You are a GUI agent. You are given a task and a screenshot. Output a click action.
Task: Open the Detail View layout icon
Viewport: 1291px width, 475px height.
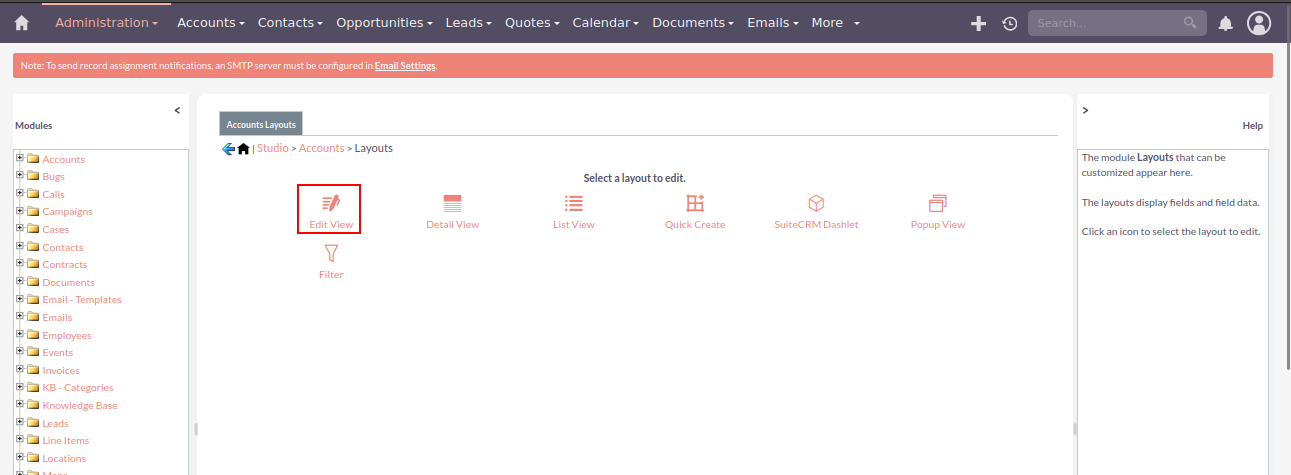click(452, 203)
